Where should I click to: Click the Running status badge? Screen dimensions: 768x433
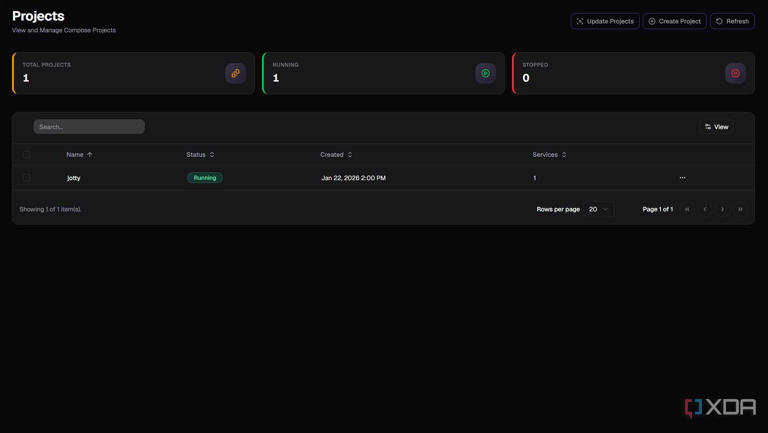point(205,178)
